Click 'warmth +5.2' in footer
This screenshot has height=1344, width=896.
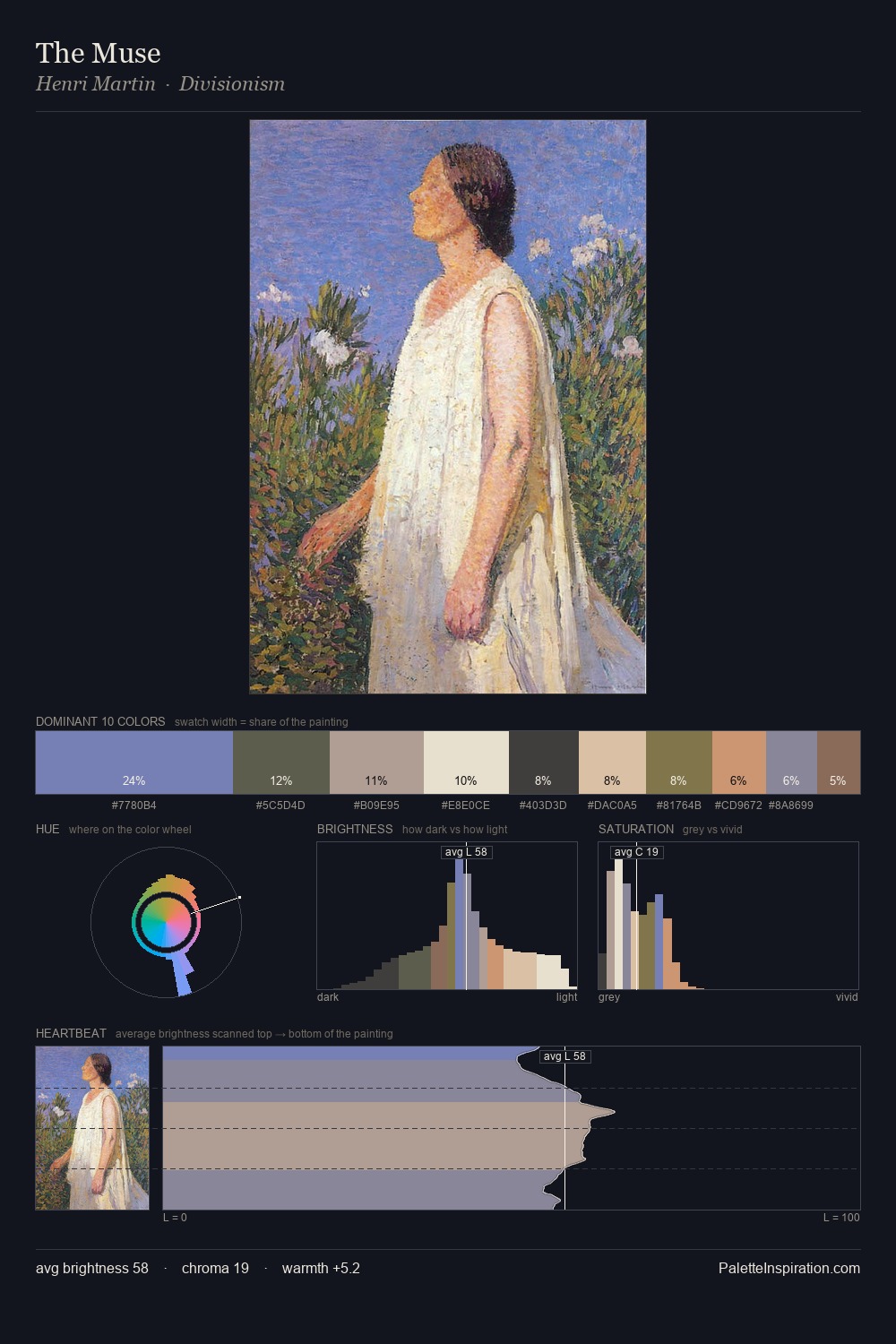[321, 1268]
